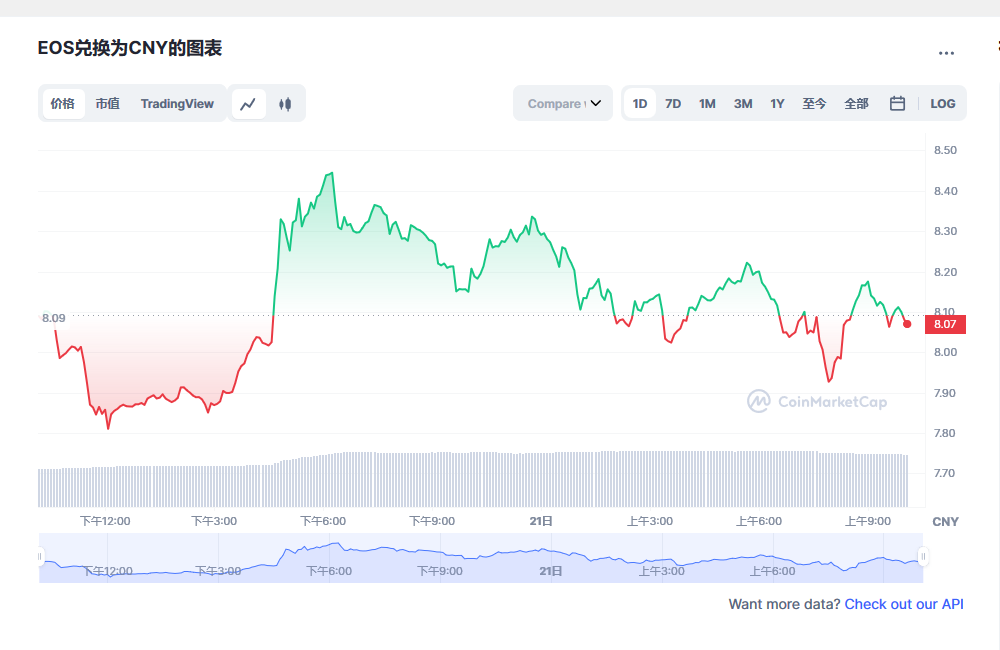
Task: Toggle LOG scale on chart
Action: (x=942, y=103)
